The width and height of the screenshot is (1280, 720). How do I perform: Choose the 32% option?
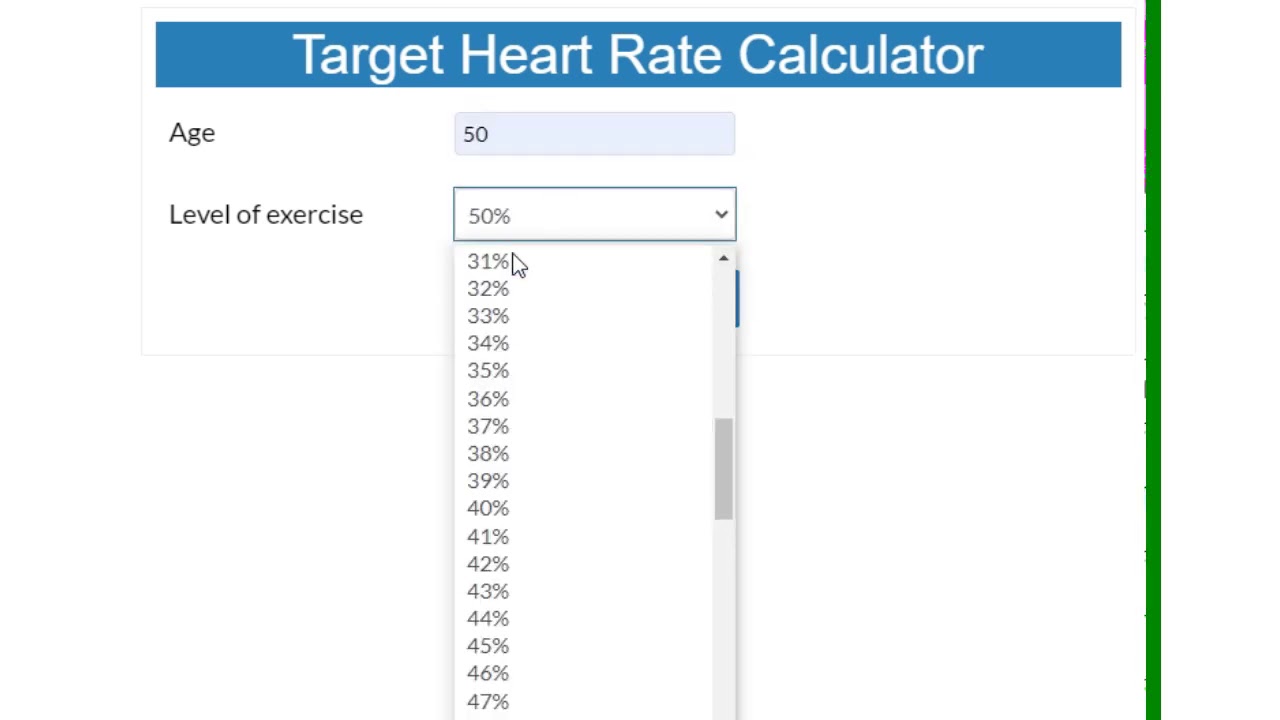[488, 289]
